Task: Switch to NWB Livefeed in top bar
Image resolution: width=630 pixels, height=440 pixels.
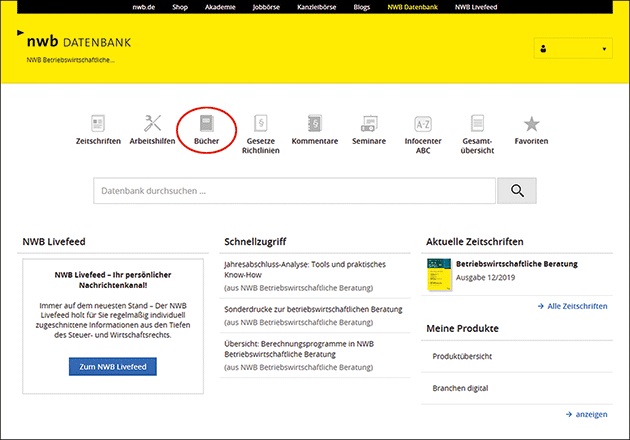Action: [478, 6]
